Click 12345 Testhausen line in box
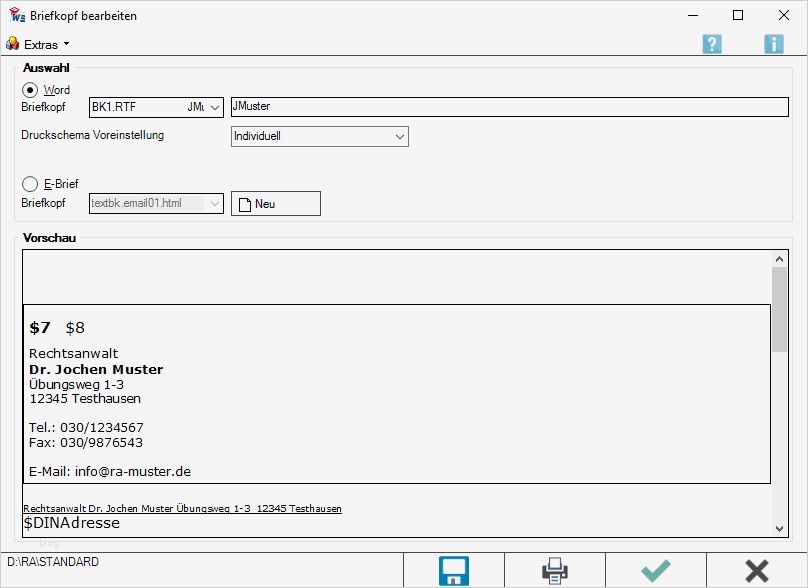Screen dimensions: 808x588 coord(85,399)
